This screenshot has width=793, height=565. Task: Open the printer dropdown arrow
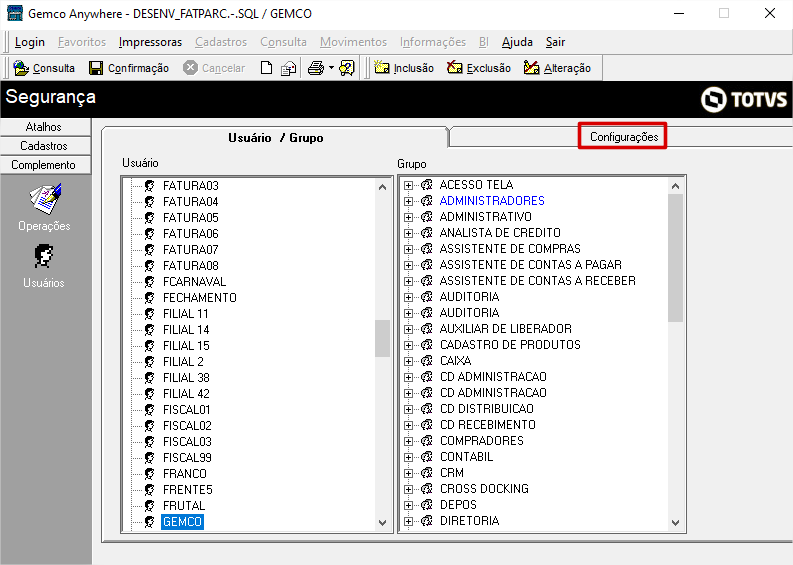[331, 67]
